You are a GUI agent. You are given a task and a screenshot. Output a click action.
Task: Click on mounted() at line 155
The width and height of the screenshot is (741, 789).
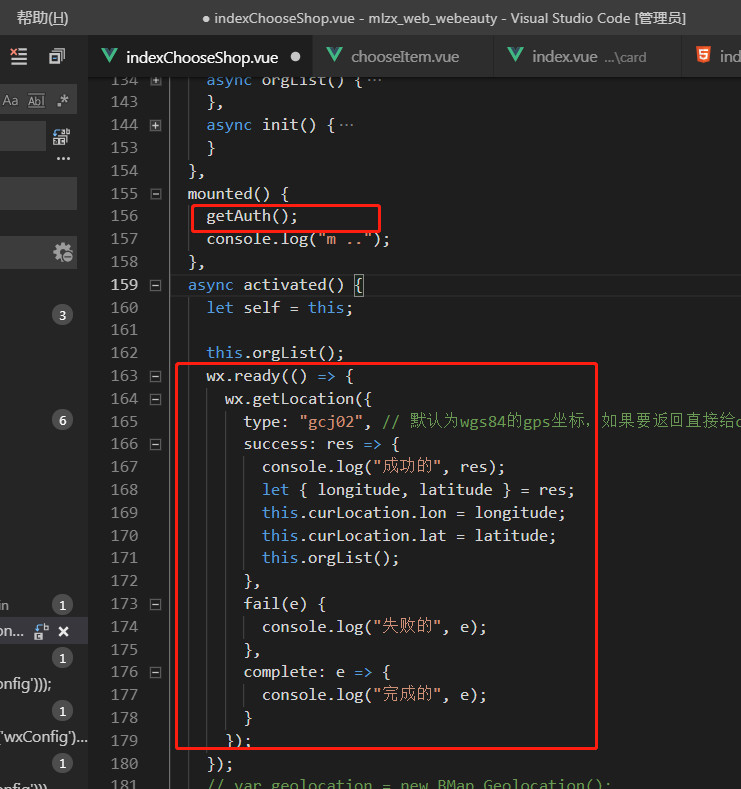coord(238,194)
